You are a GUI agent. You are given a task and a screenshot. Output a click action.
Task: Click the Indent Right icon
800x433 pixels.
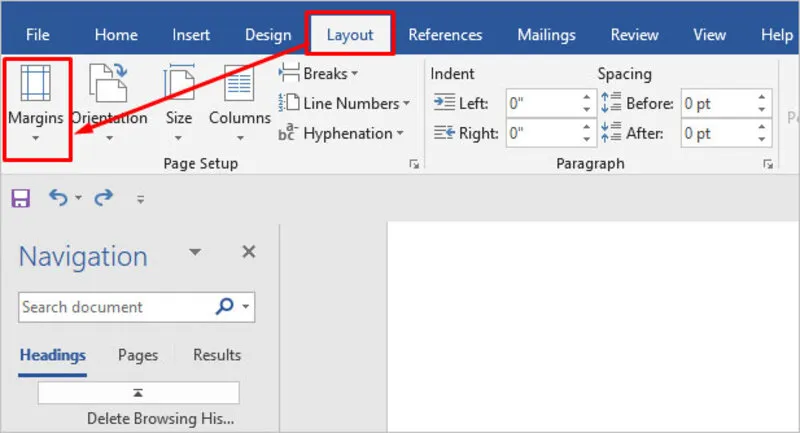coord(444,133)
